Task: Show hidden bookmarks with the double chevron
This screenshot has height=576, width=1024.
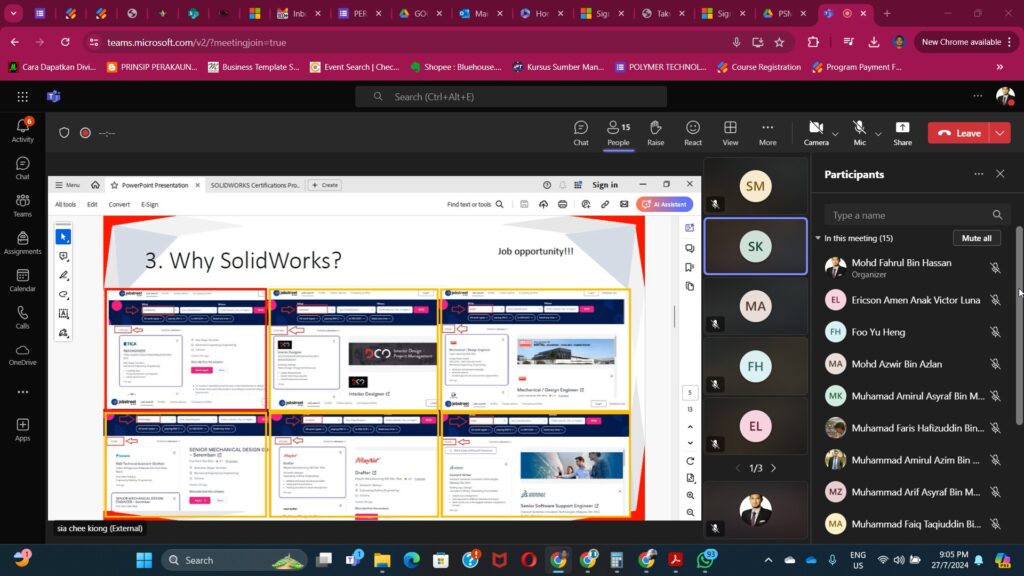Action: coord(1000,67)
